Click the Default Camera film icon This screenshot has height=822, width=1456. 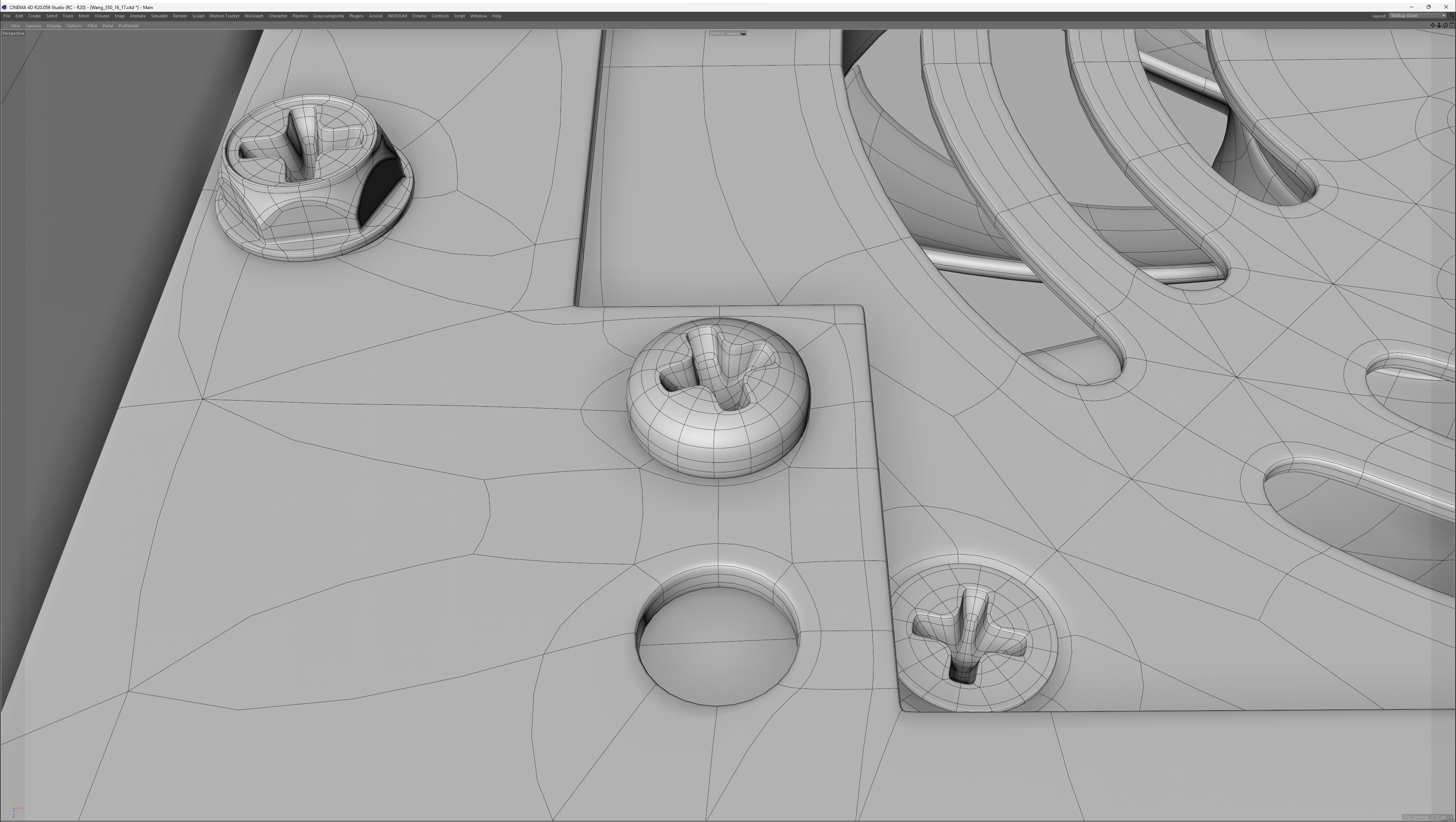743,33
